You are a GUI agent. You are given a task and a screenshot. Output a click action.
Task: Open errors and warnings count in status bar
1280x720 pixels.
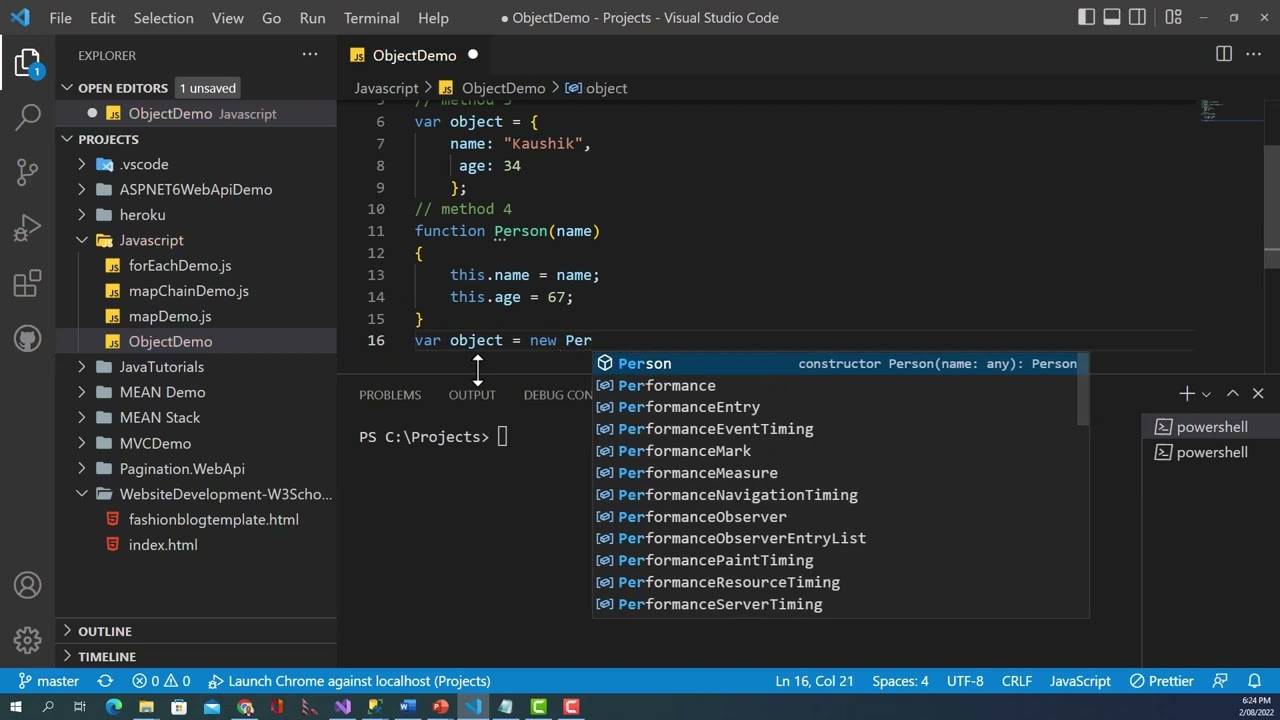click(161, 681)
